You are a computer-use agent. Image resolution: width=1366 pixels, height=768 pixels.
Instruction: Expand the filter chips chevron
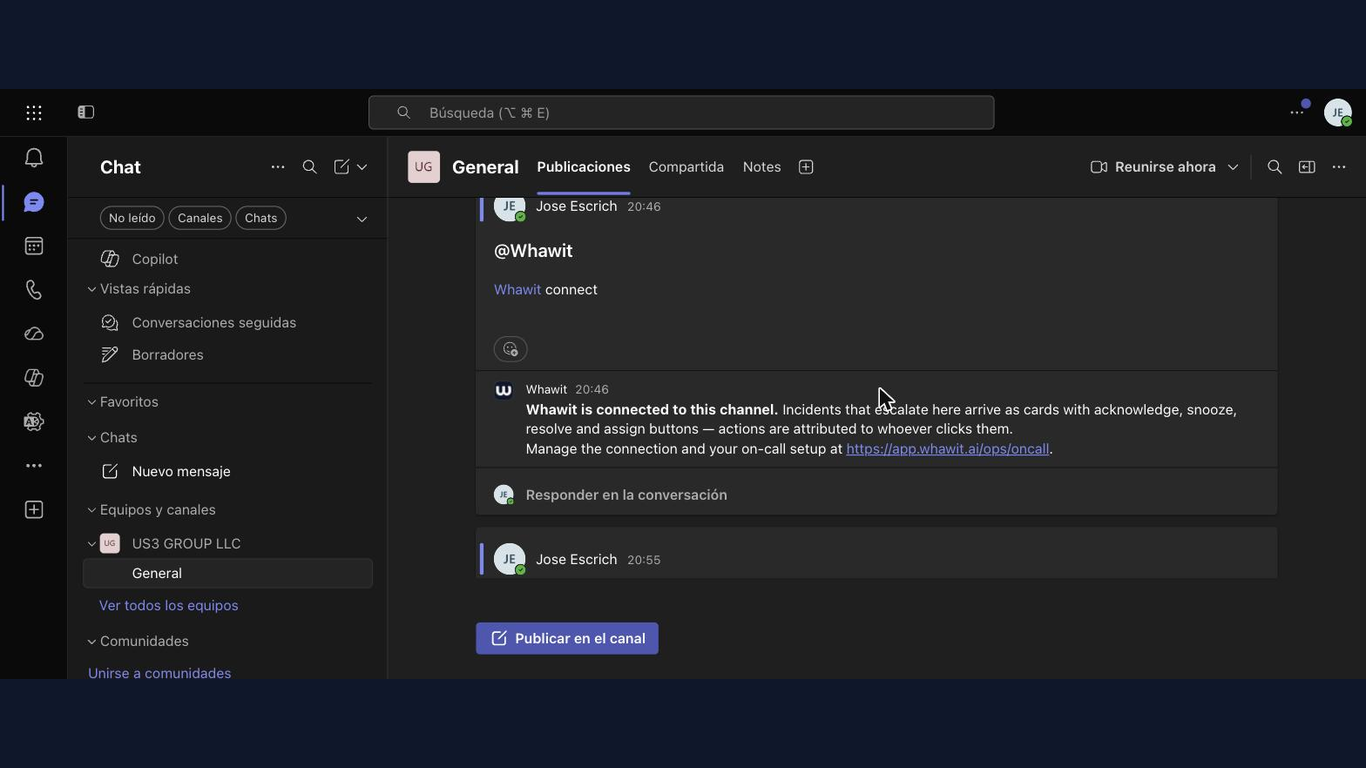[362, 219]
